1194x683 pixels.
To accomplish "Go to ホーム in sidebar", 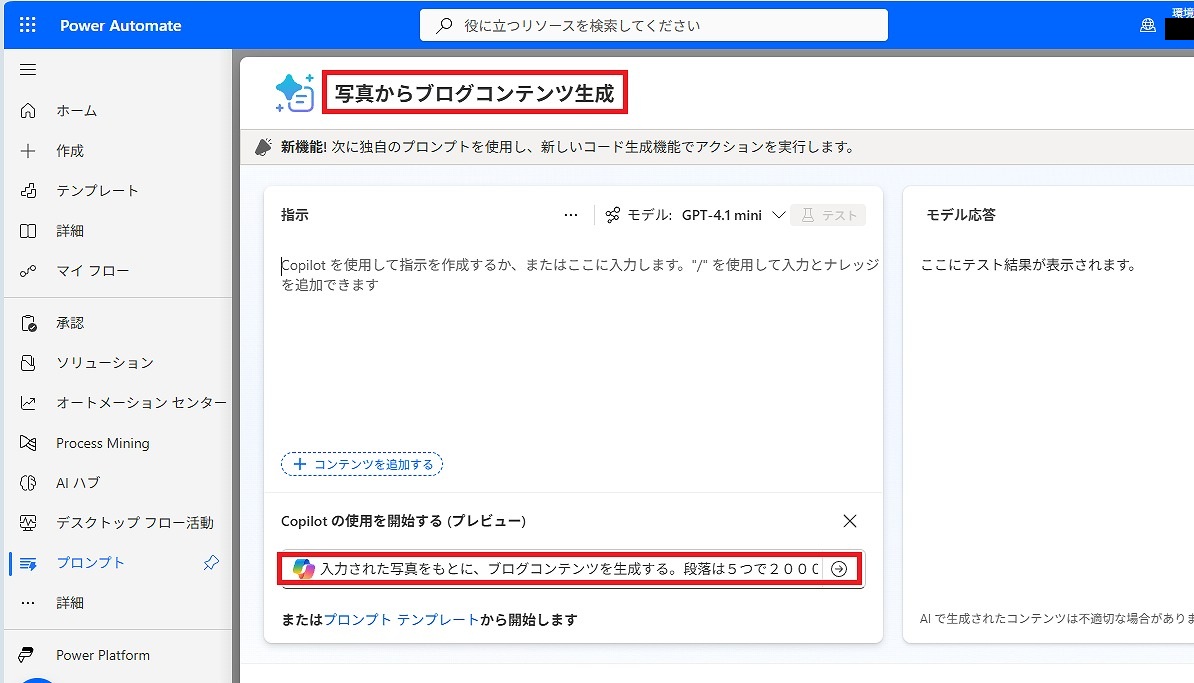I will click(76, 111).
